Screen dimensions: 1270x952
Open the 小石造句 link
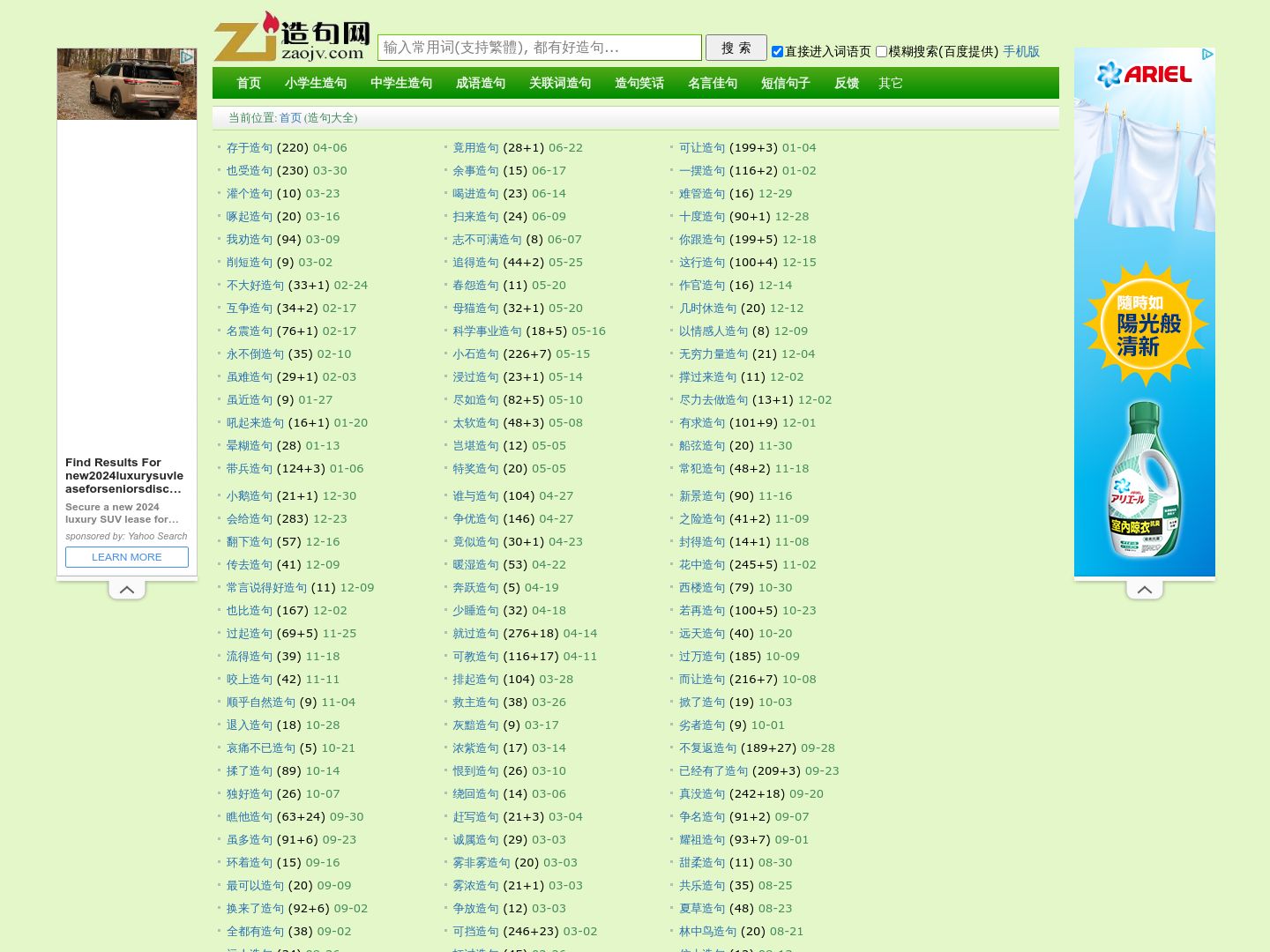click(476, 353)
